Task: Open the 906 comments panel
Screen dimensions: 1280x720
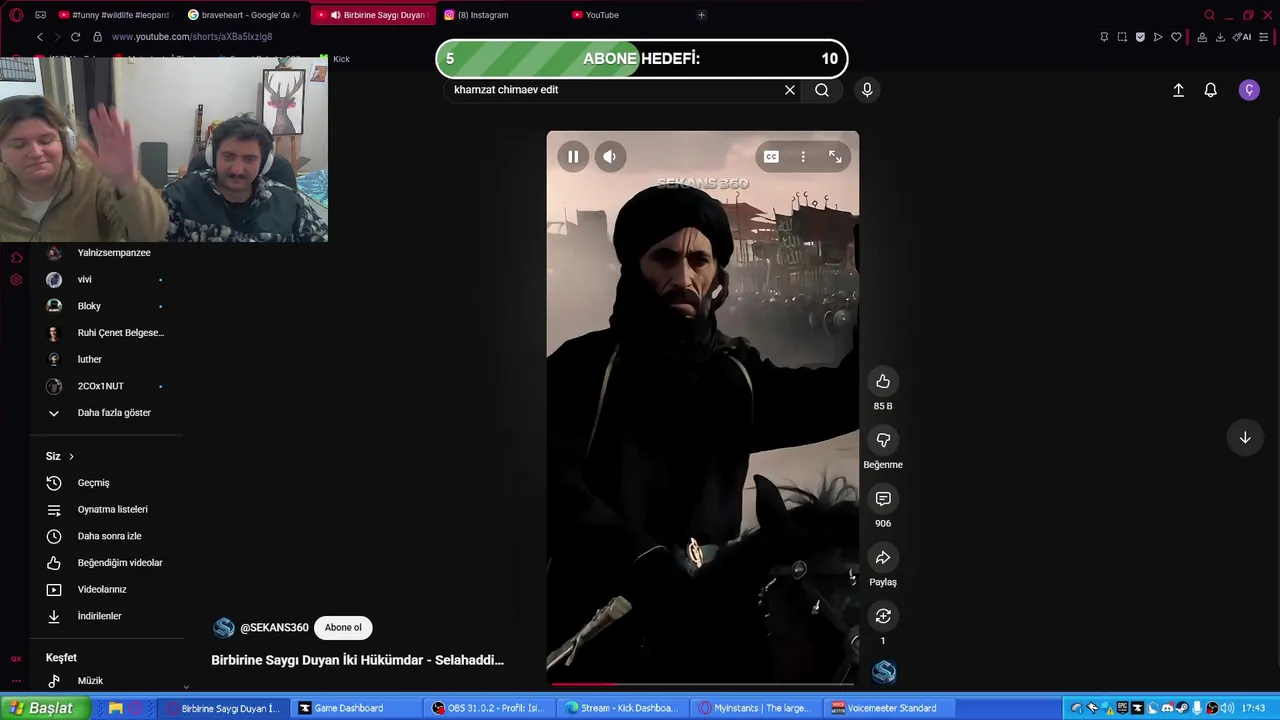Action: [x=883, y=499]
